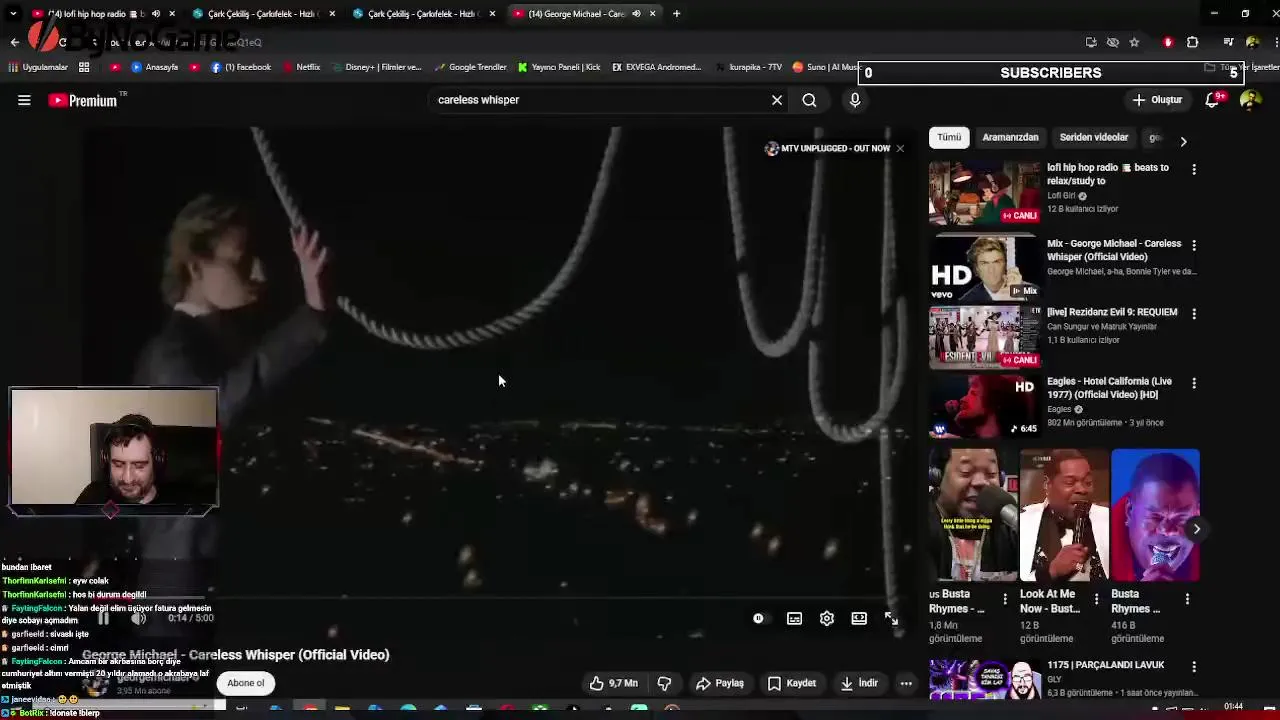The width and height of the screenshot is (1280, 720).
Task: Open options for Eagles - Hotel California video
Action: 1194,383
